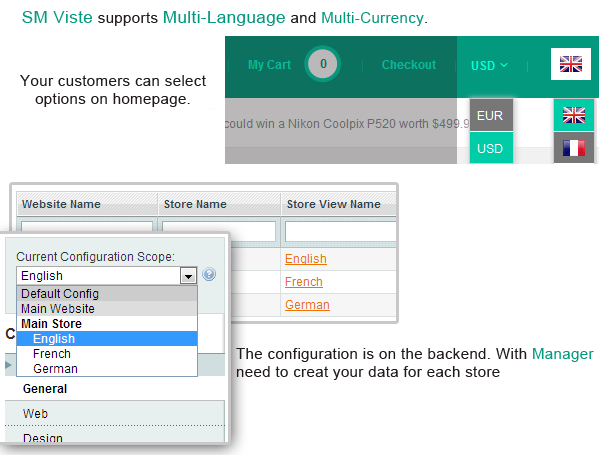Image resolution: width=599 pixels, height=455 pixels.
Task: Choose Main Website scope option
Action: [107, 308]
